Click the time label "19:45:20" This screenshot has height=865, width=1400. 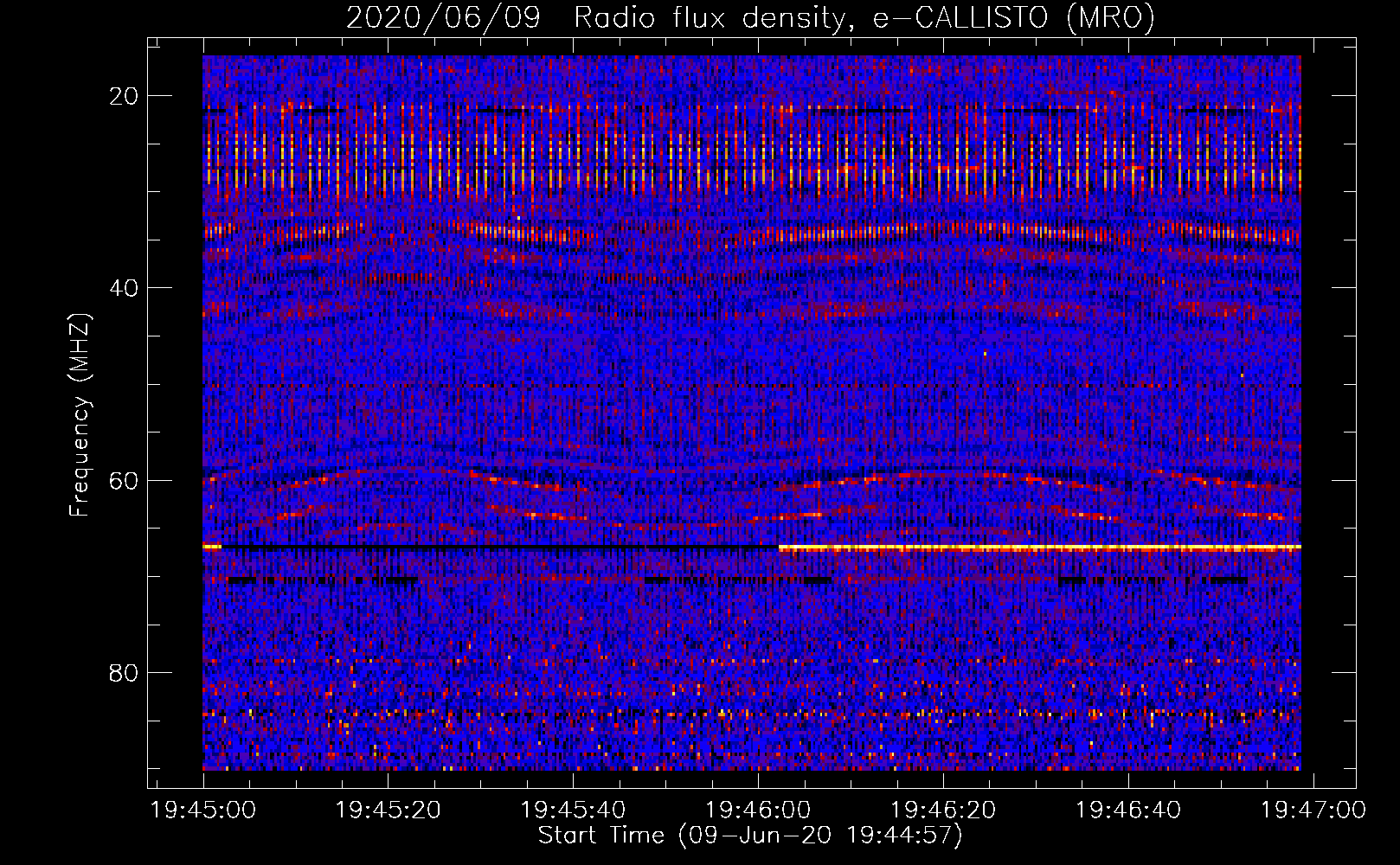click(389, 811)
